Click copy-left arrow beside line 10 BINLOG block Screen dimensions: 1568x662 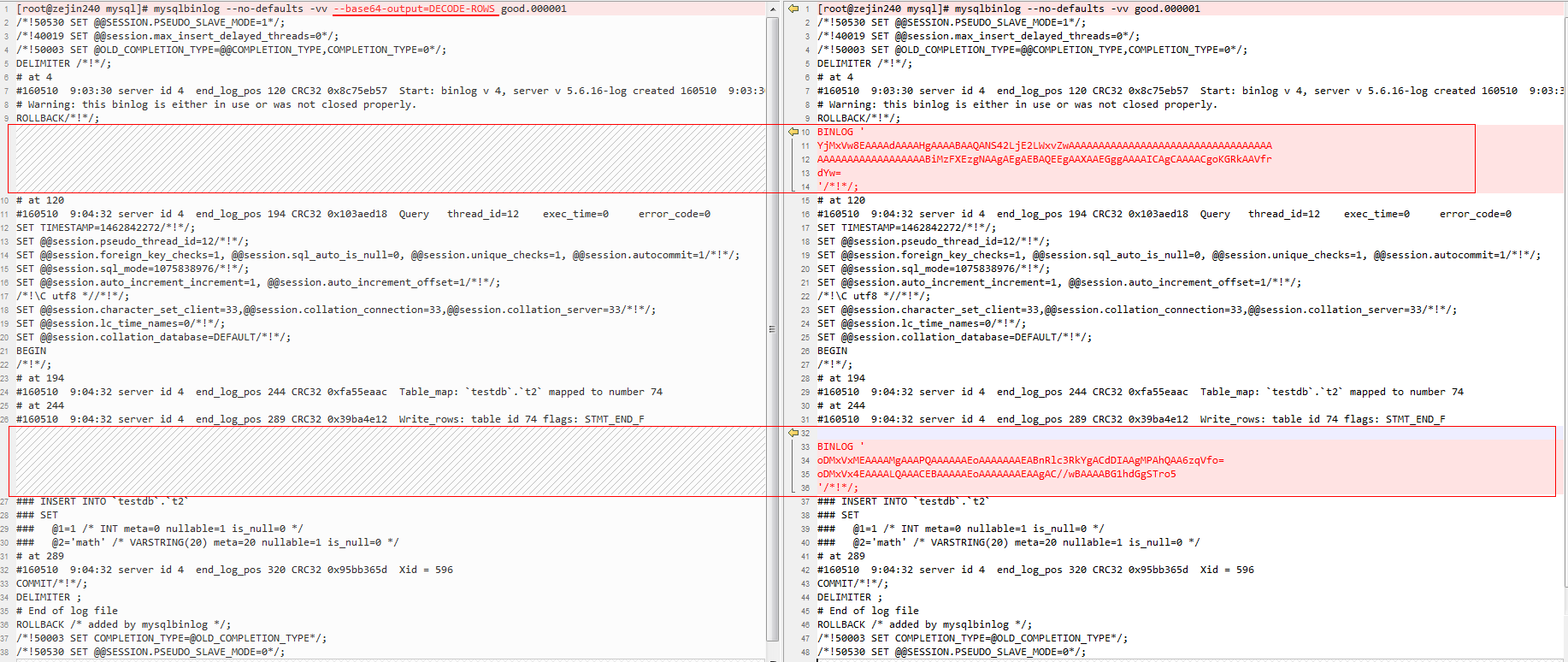[x=793, y=132]
